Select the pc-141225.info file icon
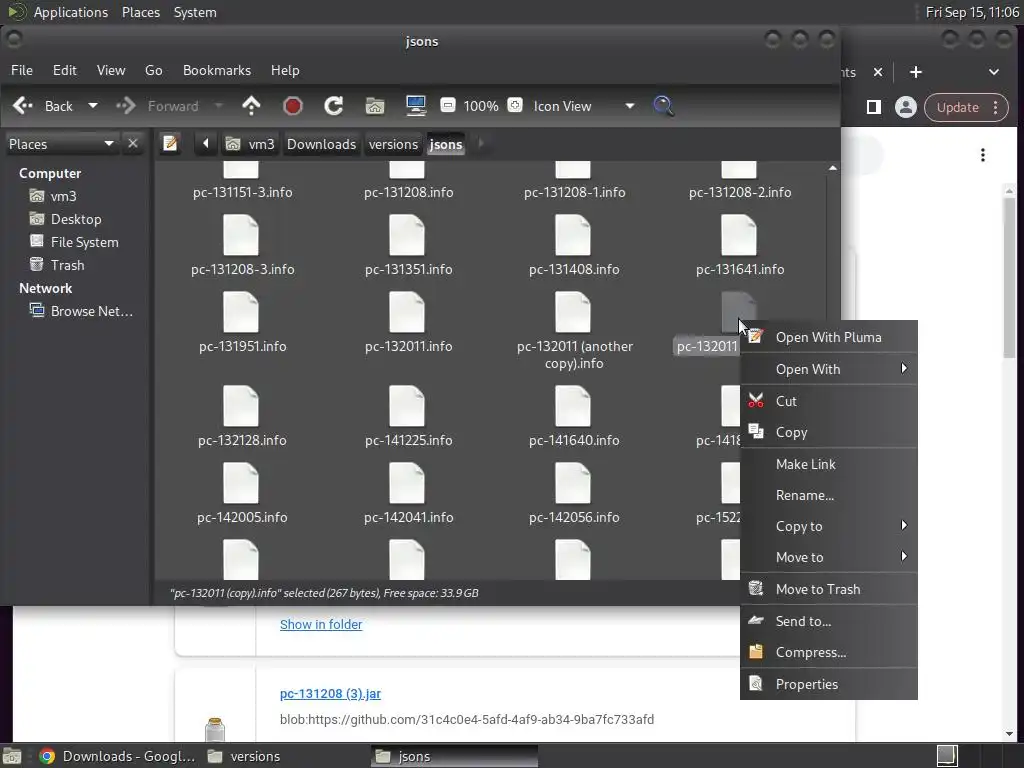 (x=407, y=406)
